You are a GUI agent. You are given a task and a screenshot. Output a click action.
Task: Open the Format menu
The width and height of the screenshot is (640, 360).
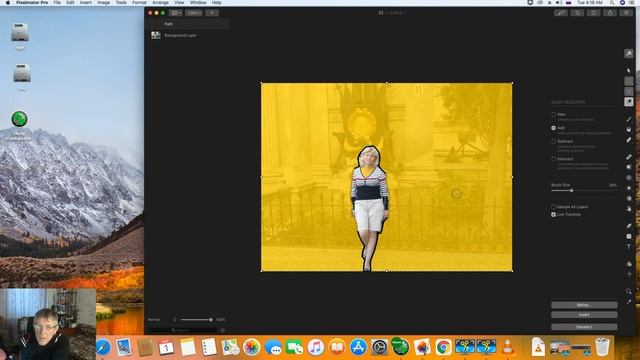pos(139,2)
